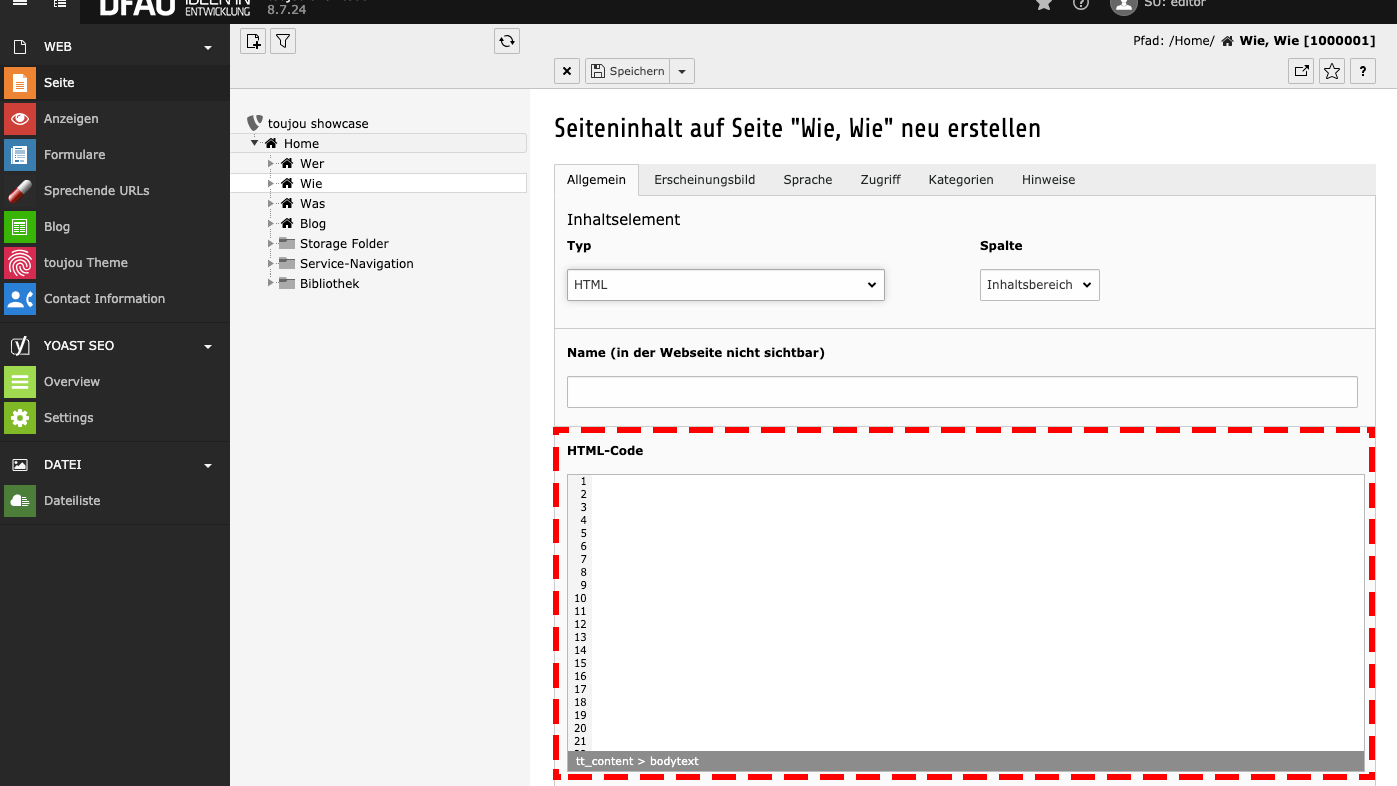Click into the Name input field
Screen dimensions: 1397x786
pos(961,392)
